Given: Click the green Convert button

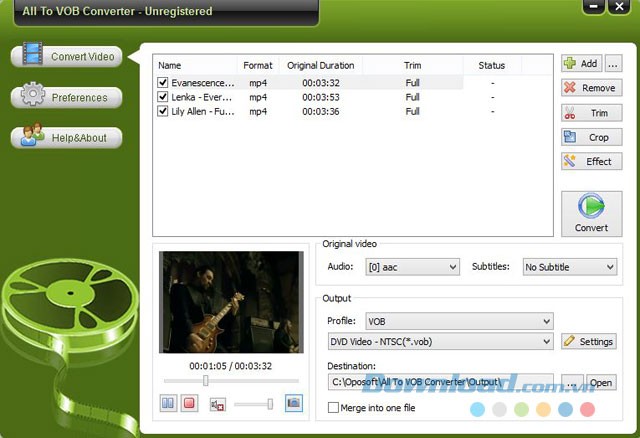Looking at the screenshot, I should click(591, 213).
